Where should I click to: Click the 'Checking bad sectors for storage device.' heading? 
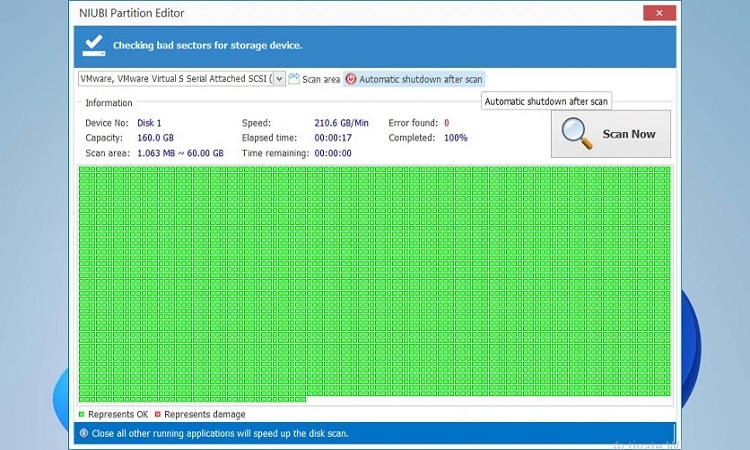[x=208, y=45]
